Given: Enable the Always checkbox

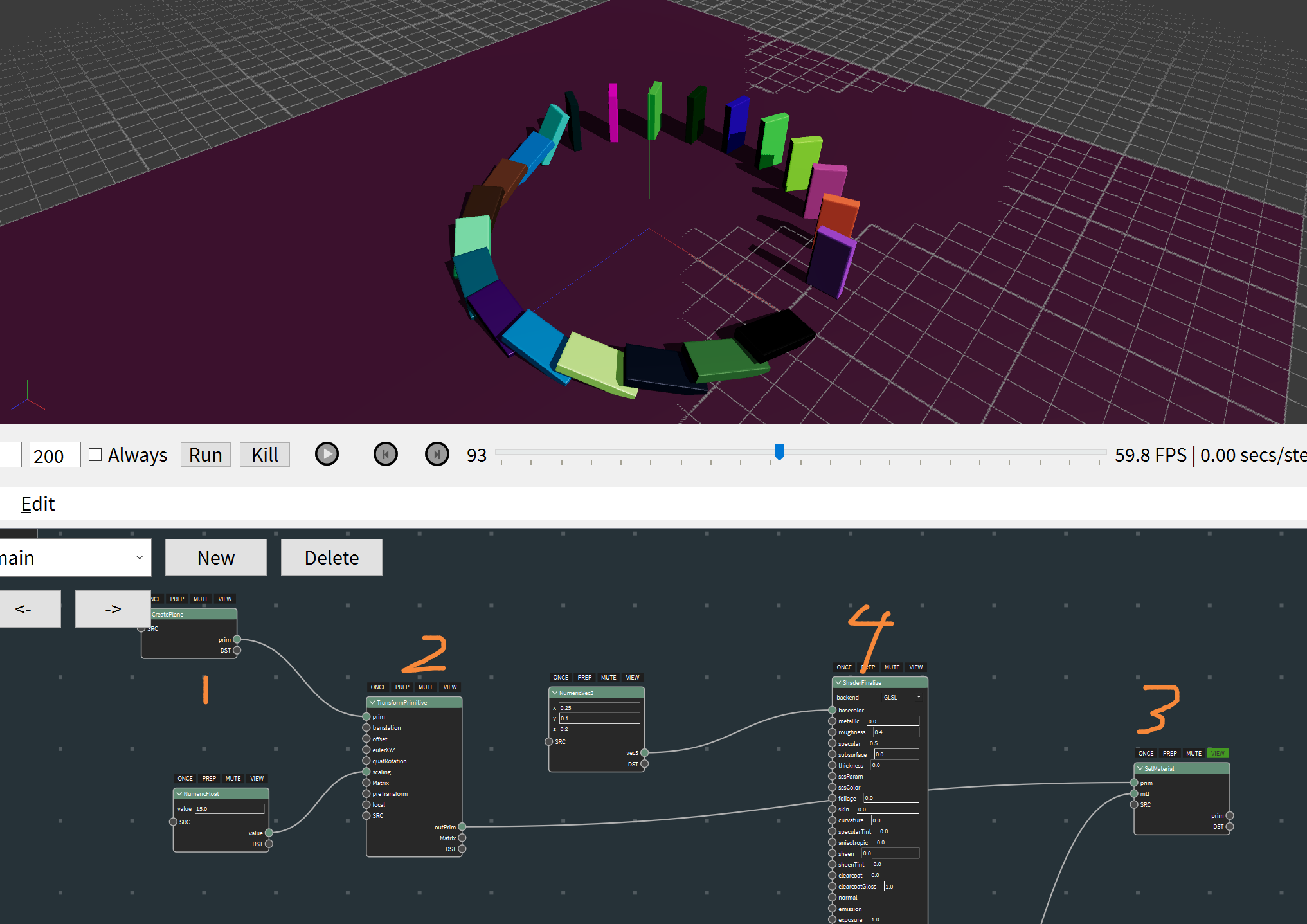Looking at the screenshot, I should point(95,455).
